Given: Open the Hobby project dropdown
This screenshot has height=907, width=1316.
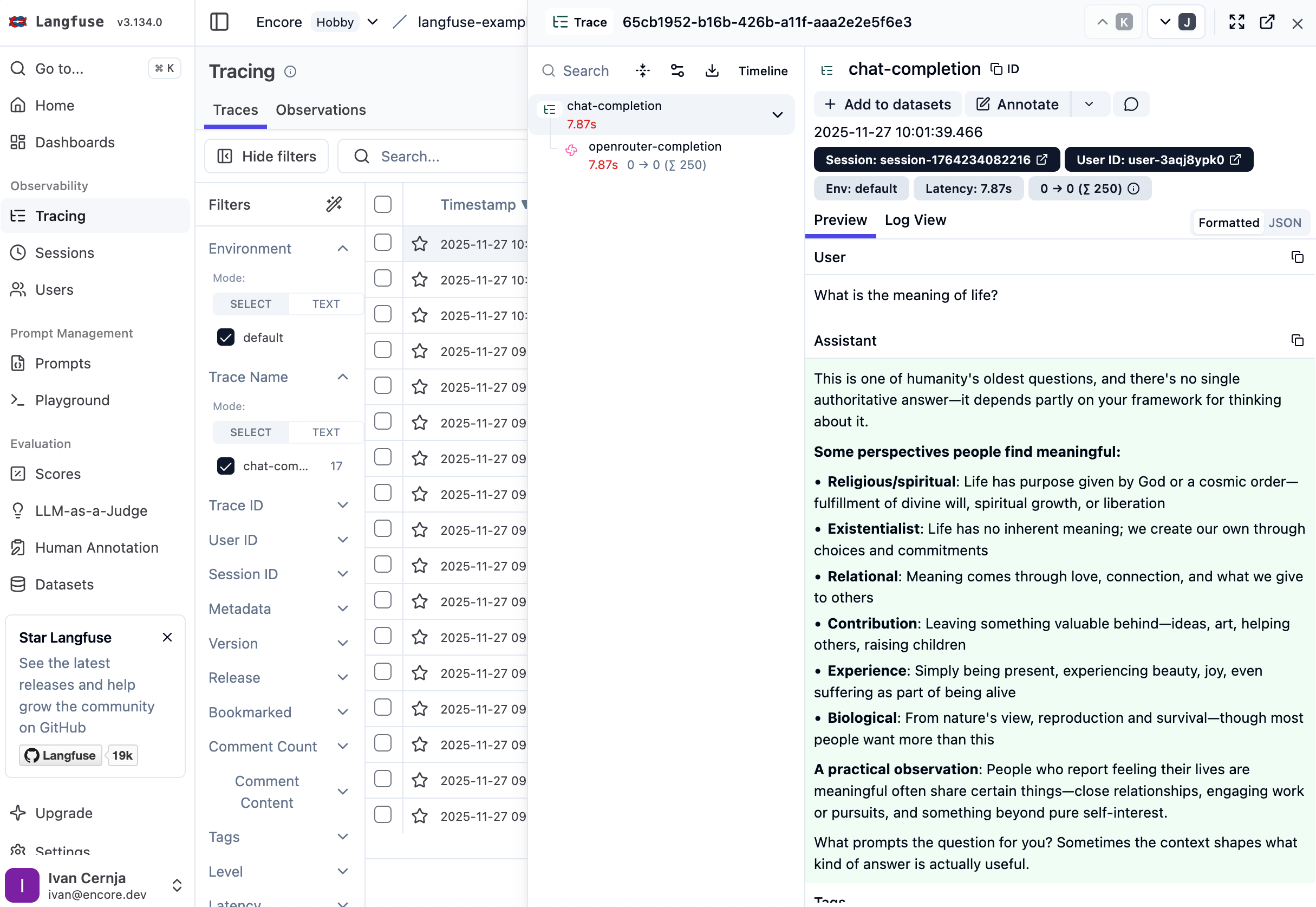Looking at the screenshot, I should tap(372, 22).
